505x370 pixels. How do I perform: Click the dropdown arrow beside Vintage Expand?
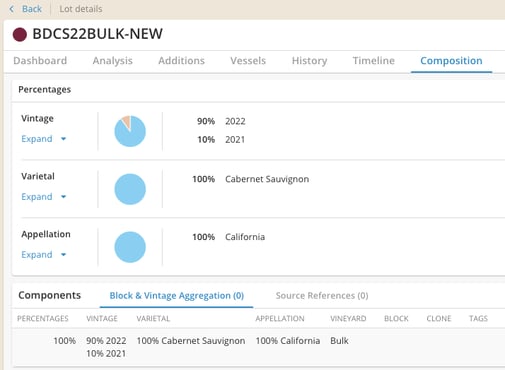(63, 139)
